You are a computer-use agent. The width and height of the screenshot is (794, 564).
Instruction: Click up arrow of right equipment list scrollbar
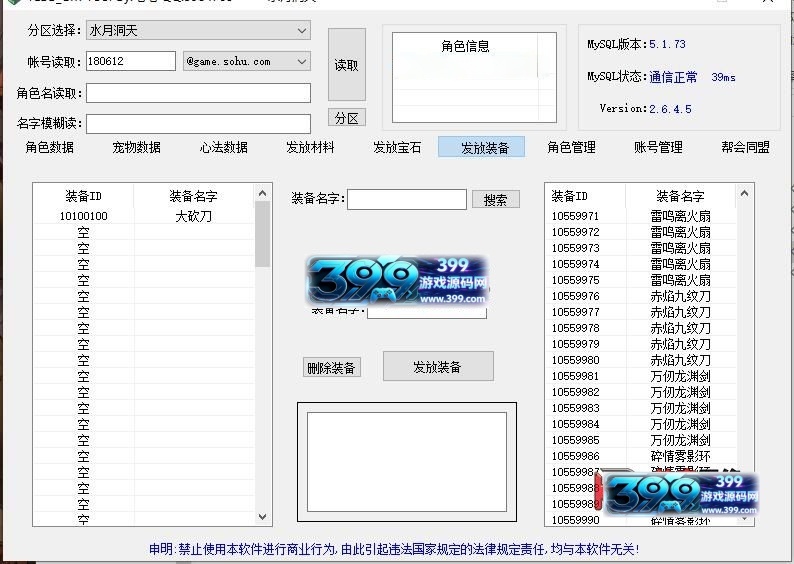point(744,193)
